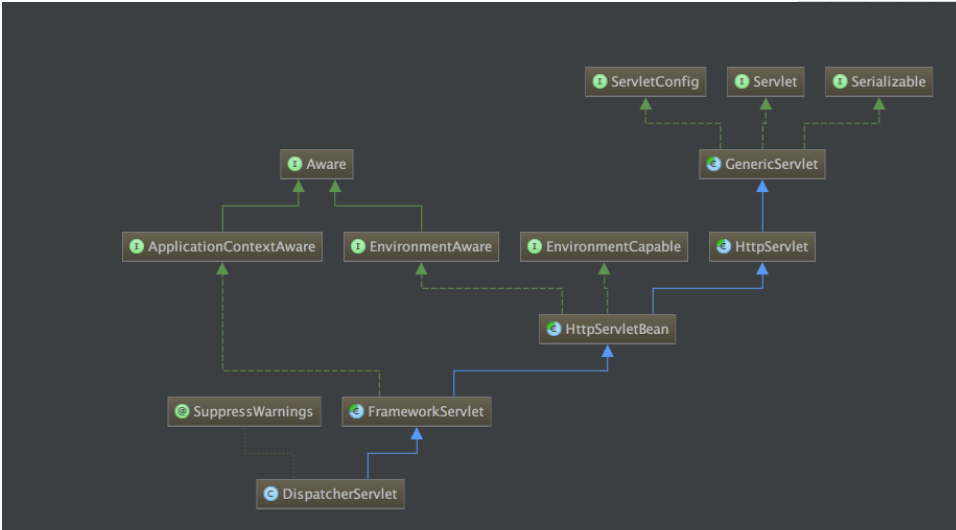Select the DispatcherServlet node text

pos(340,494)
